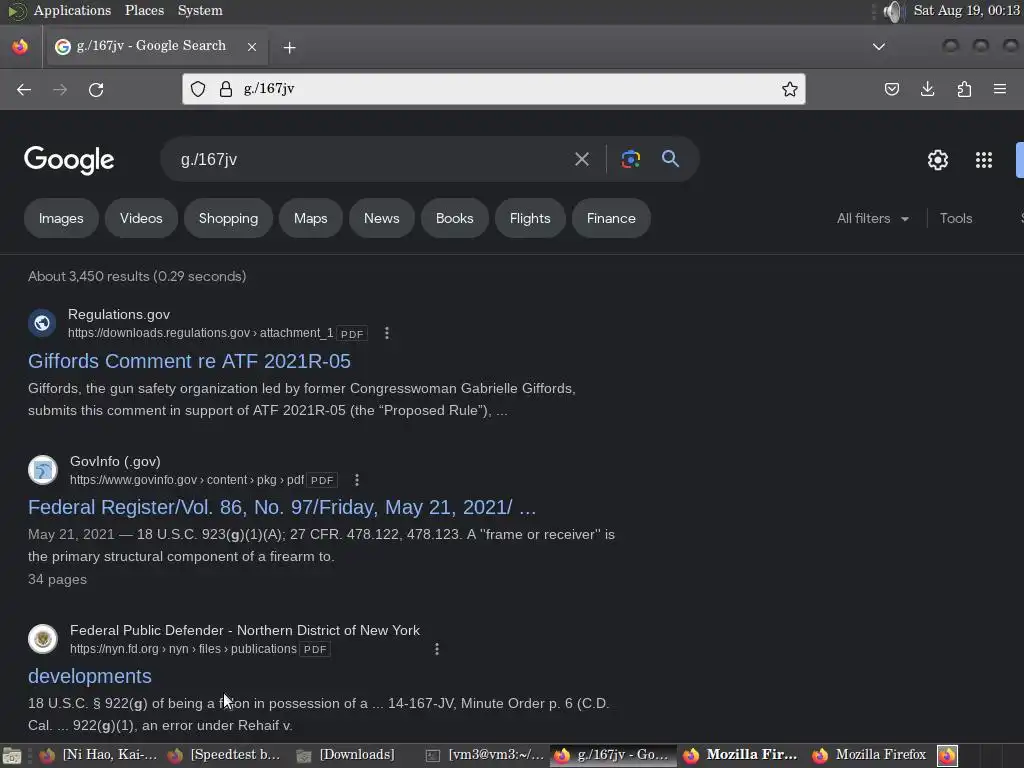The height and width of the screenshot is (768, 1024).
Task: Open the System menu
Action: (x=200, y=10)
